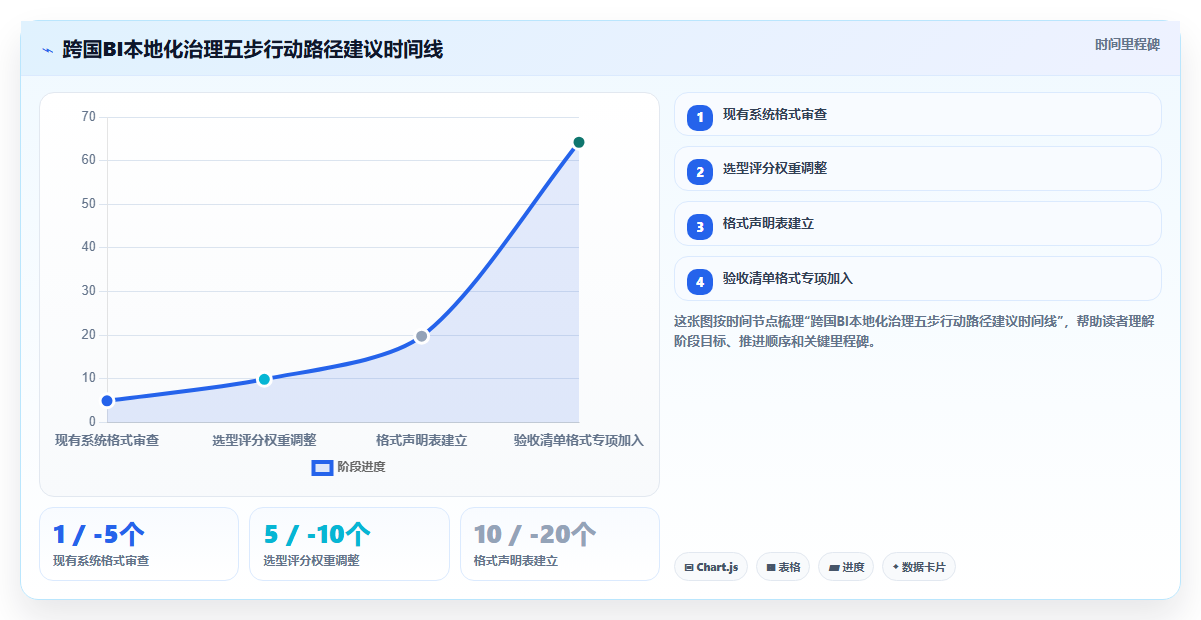Click x-axis label 格式声明表建立
Screen dimensions: 1201x620
(x=422, y=440)
